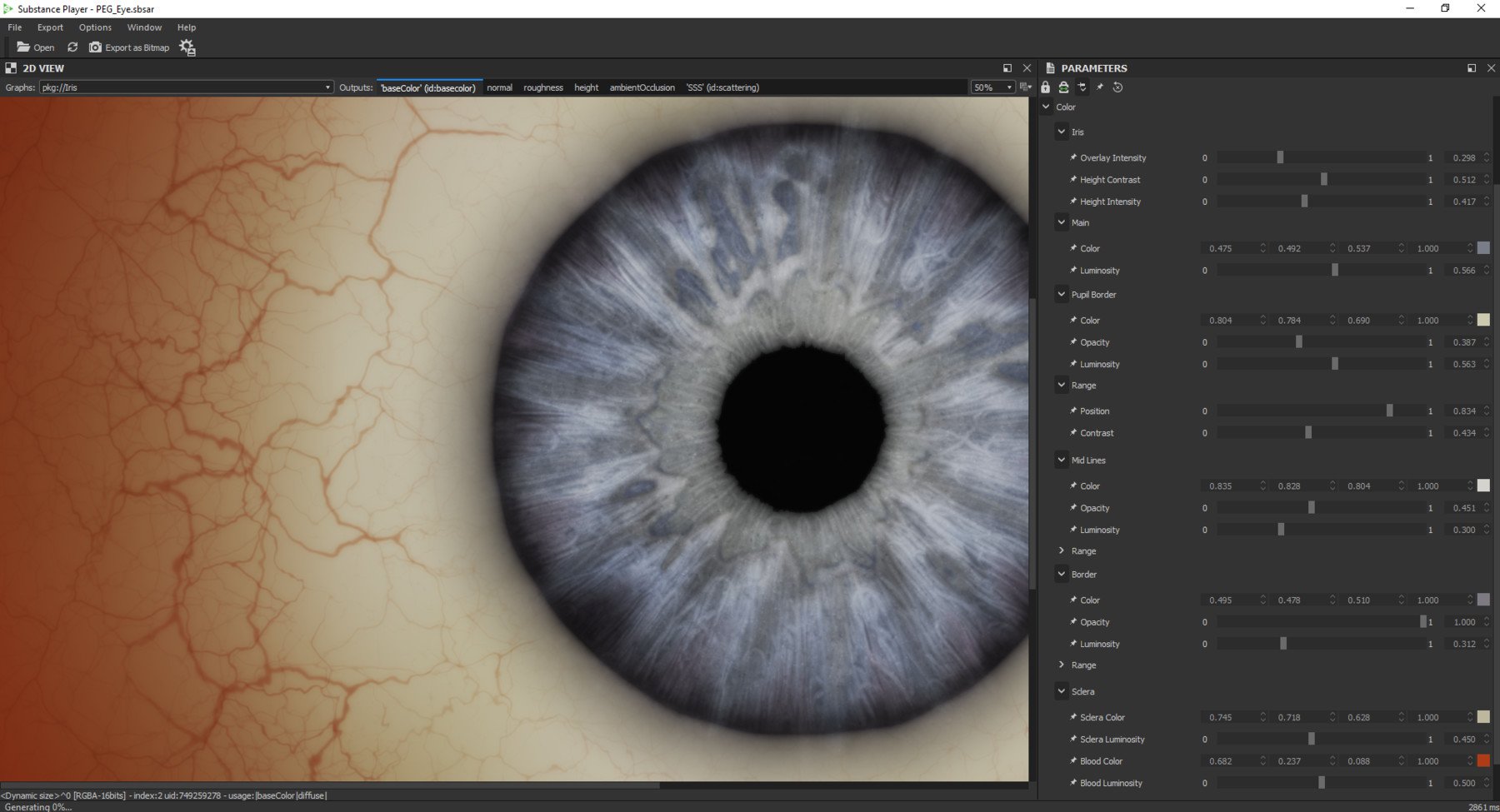Image resolution: width=1500 pixels, height=812 pixels.
Task: Open the Sclera Color swatch
Action: pyautogui.click(x=1483, y=717)
